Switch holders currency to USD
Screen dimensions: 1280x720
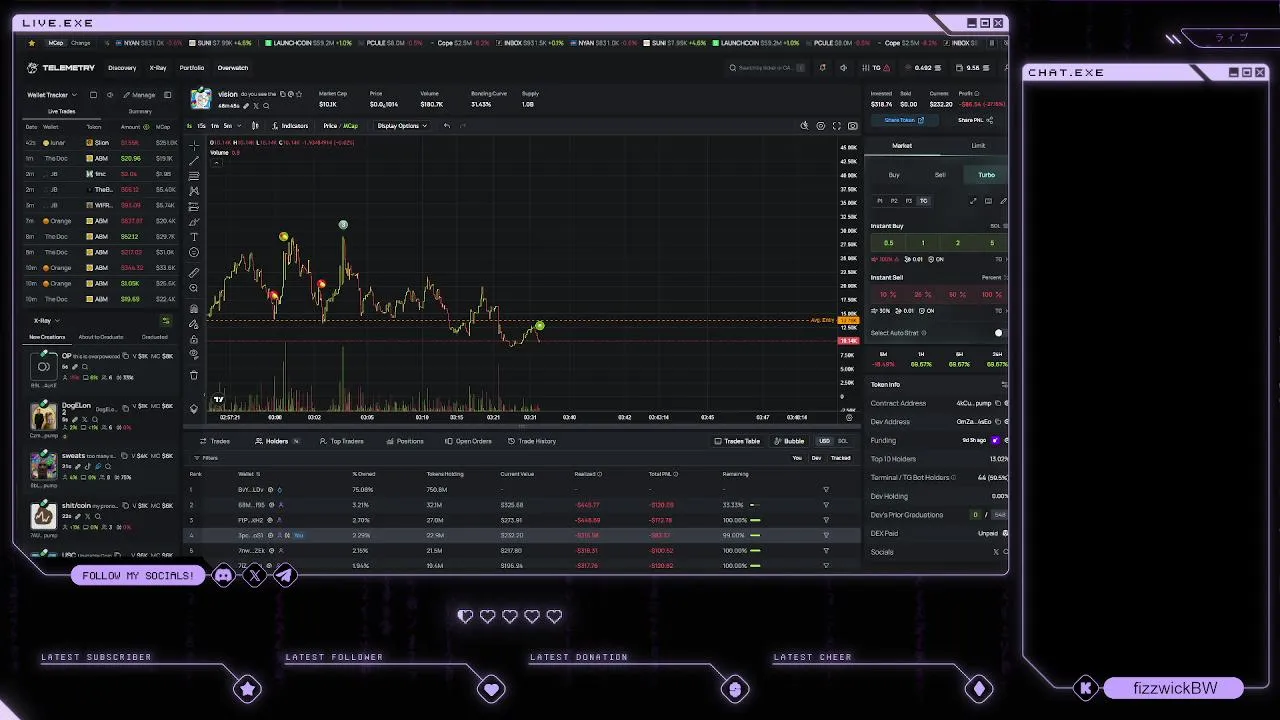click(x=824, y=441)
